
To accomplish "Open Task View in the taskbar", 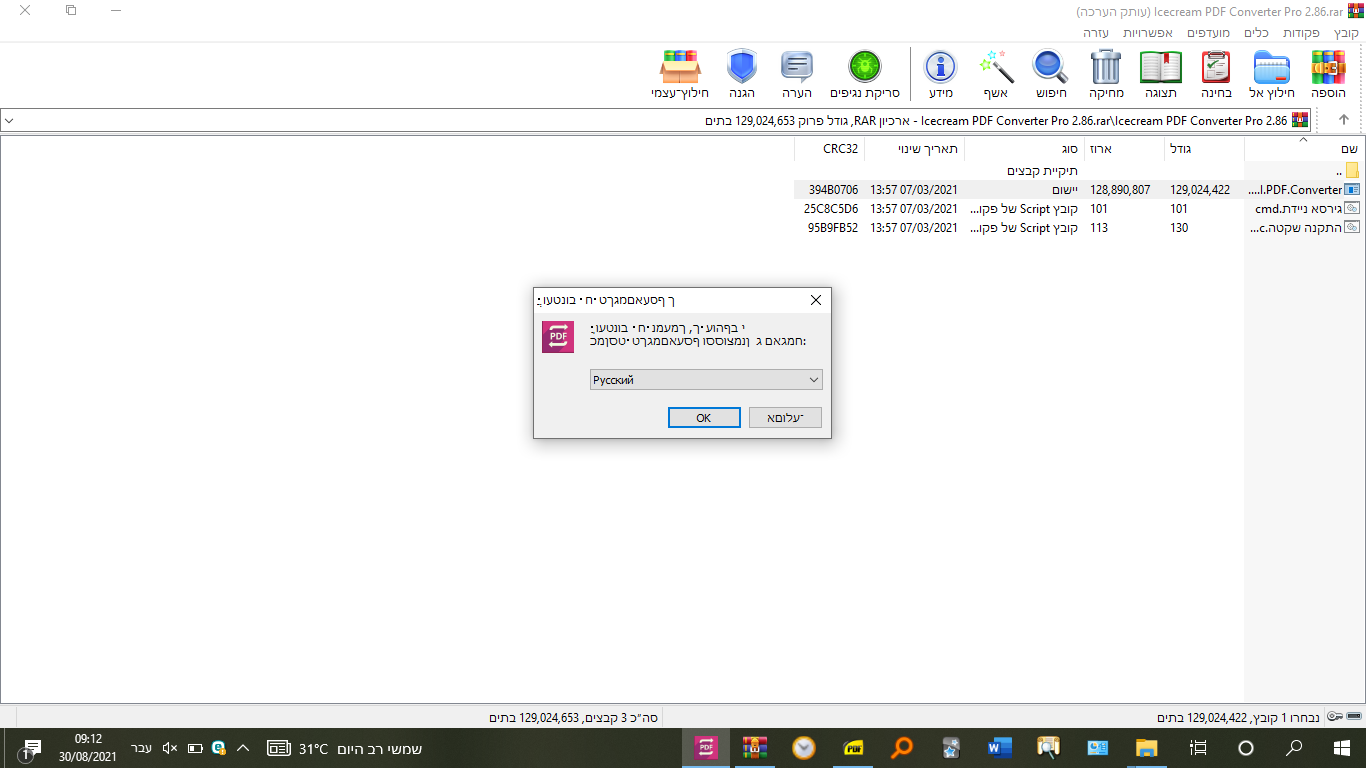I will pyautogui.click(x=1197, y=747).
